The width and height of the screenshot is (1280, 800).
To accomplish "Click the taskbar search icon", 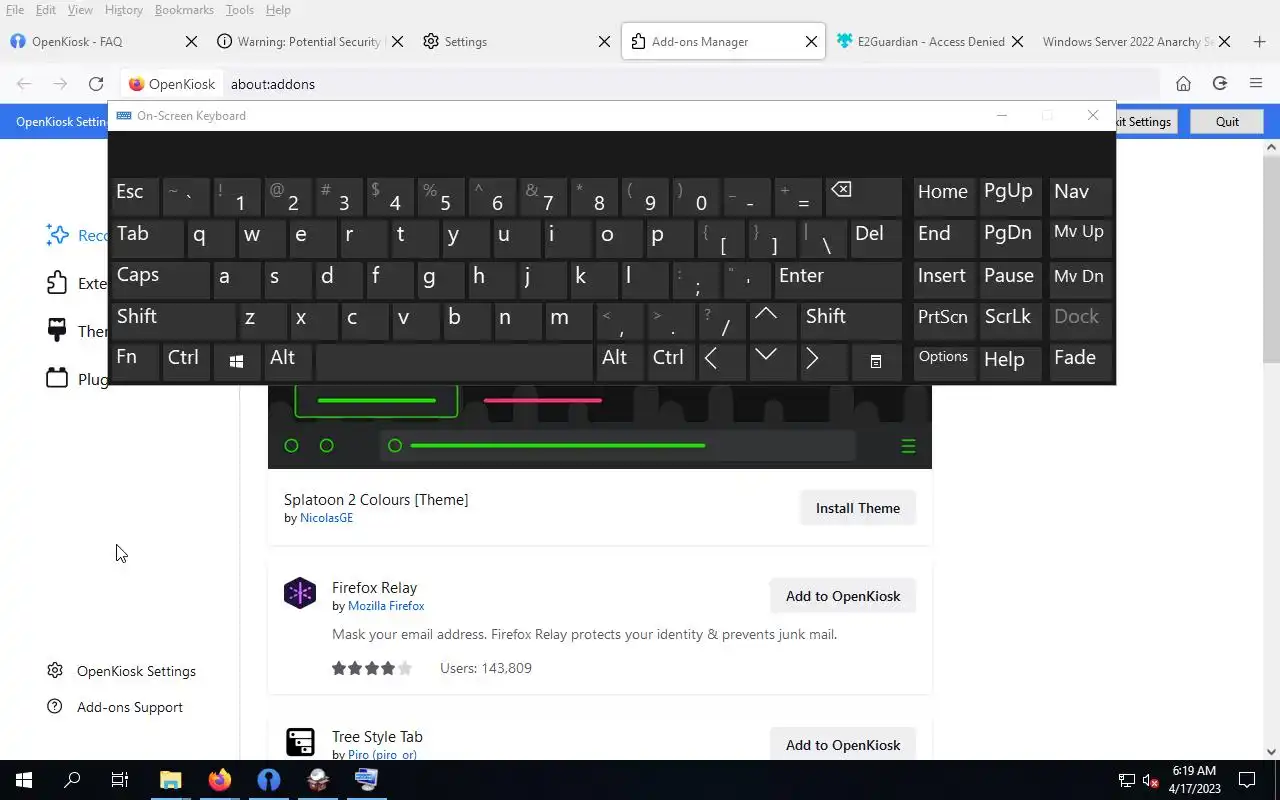I will coord(72,780).
